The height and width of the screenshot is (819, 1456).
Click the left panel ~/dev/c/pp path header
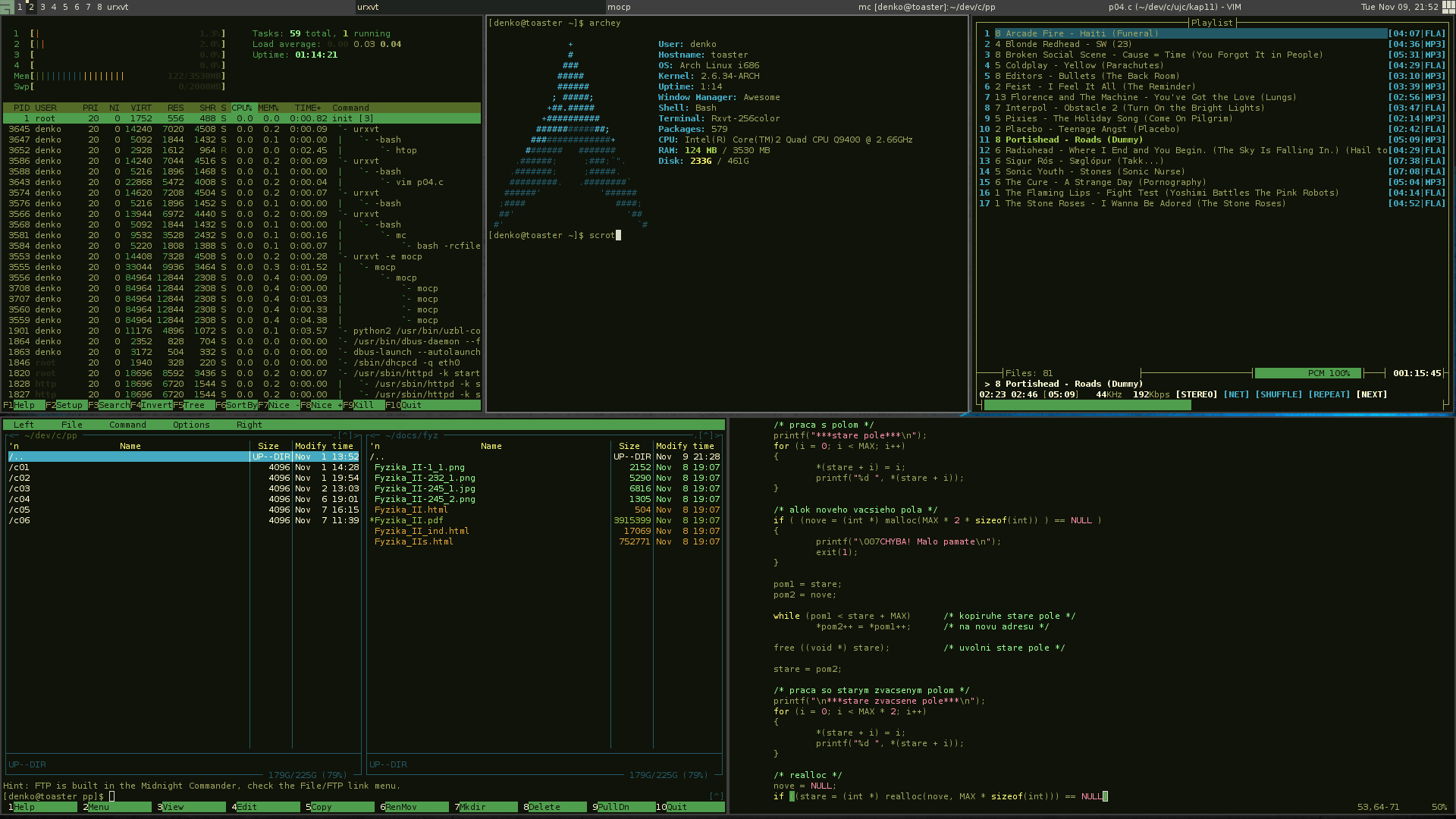(x=51, y=435)
